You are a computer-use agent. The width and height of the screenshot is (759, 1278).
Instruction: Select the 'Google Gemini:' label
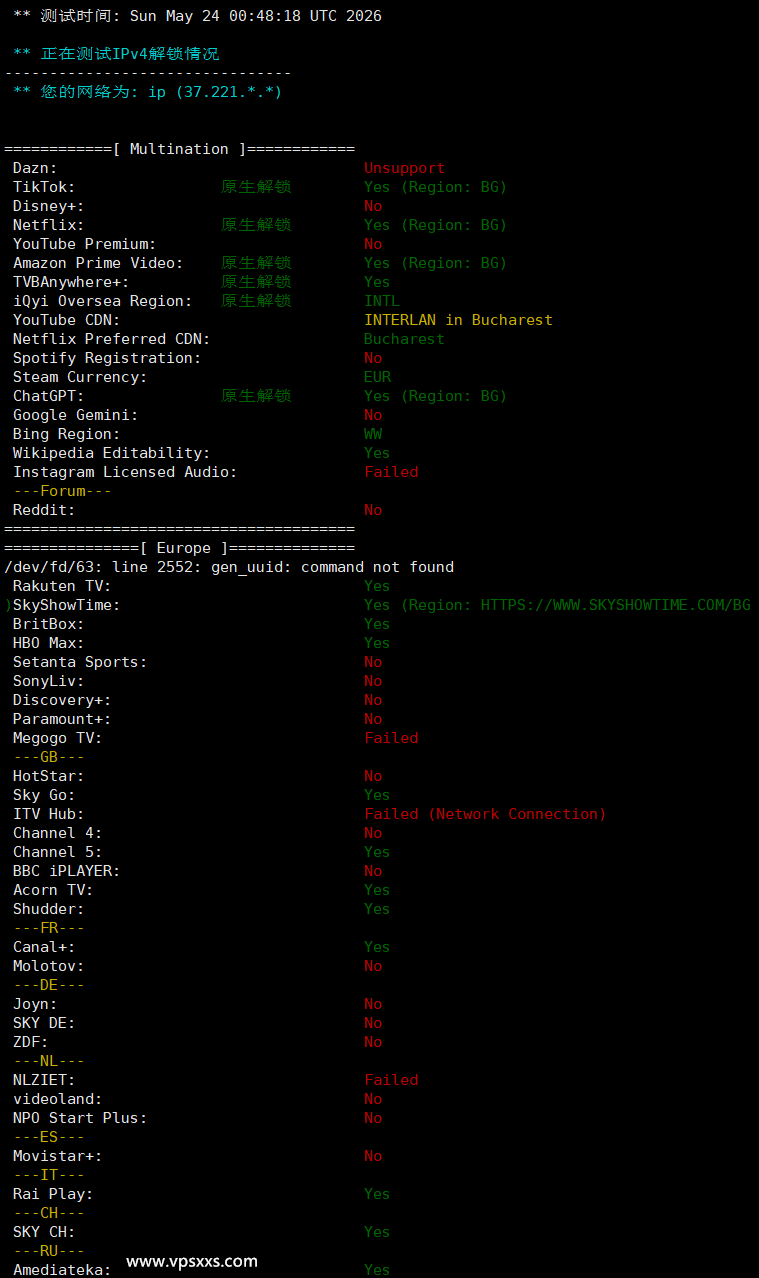[76, 415]
